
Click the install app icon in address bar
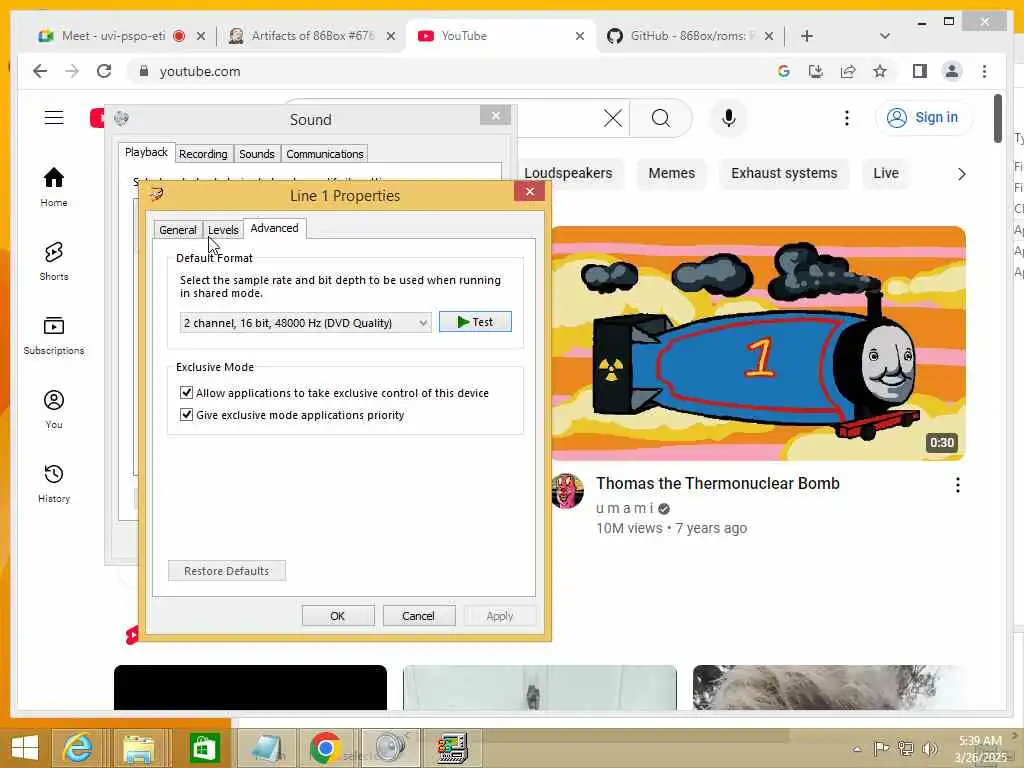(x=816, y=71)
